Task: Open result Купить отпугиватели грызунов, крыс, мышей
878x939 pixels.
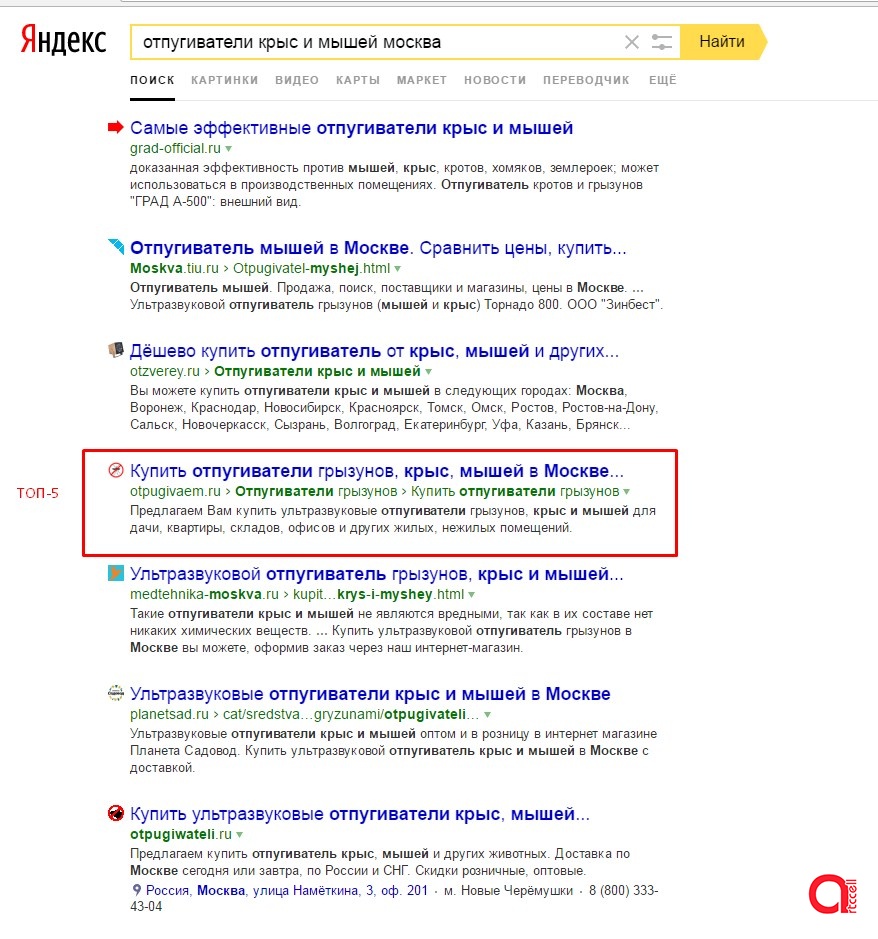Action: (377, 471)
